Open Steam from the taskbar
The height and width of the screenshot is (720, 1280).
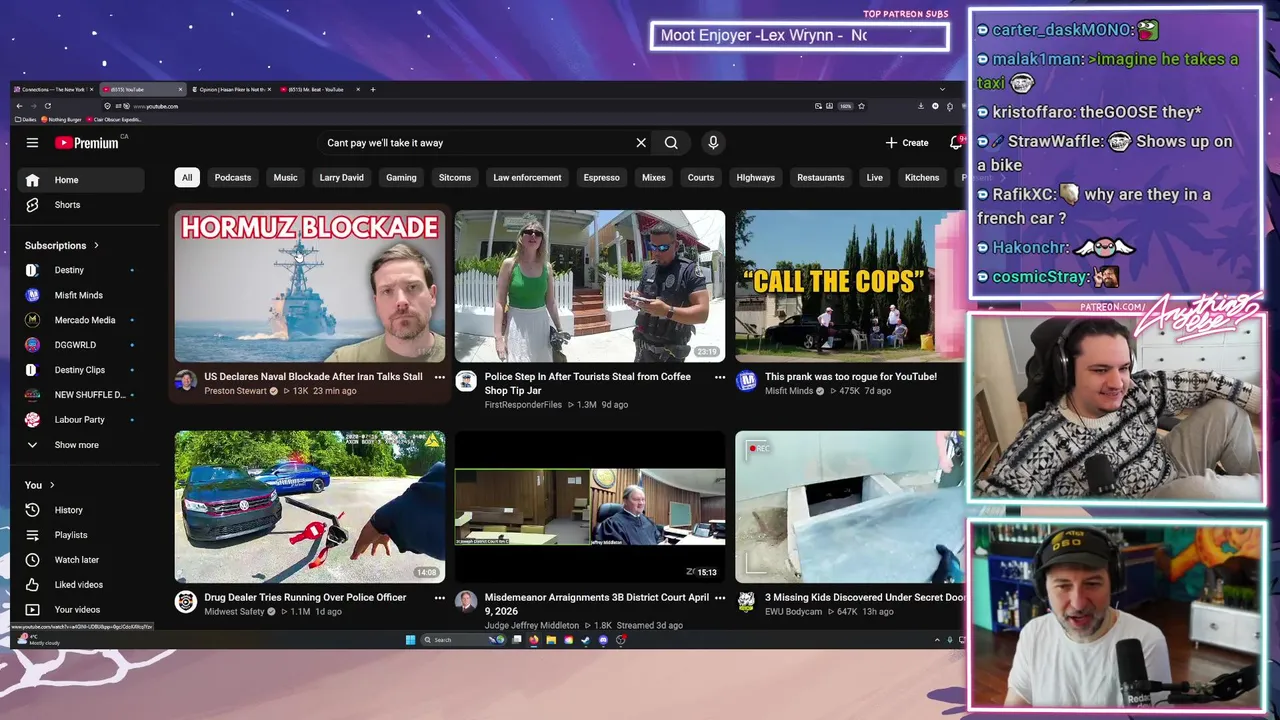coord(585,640)
